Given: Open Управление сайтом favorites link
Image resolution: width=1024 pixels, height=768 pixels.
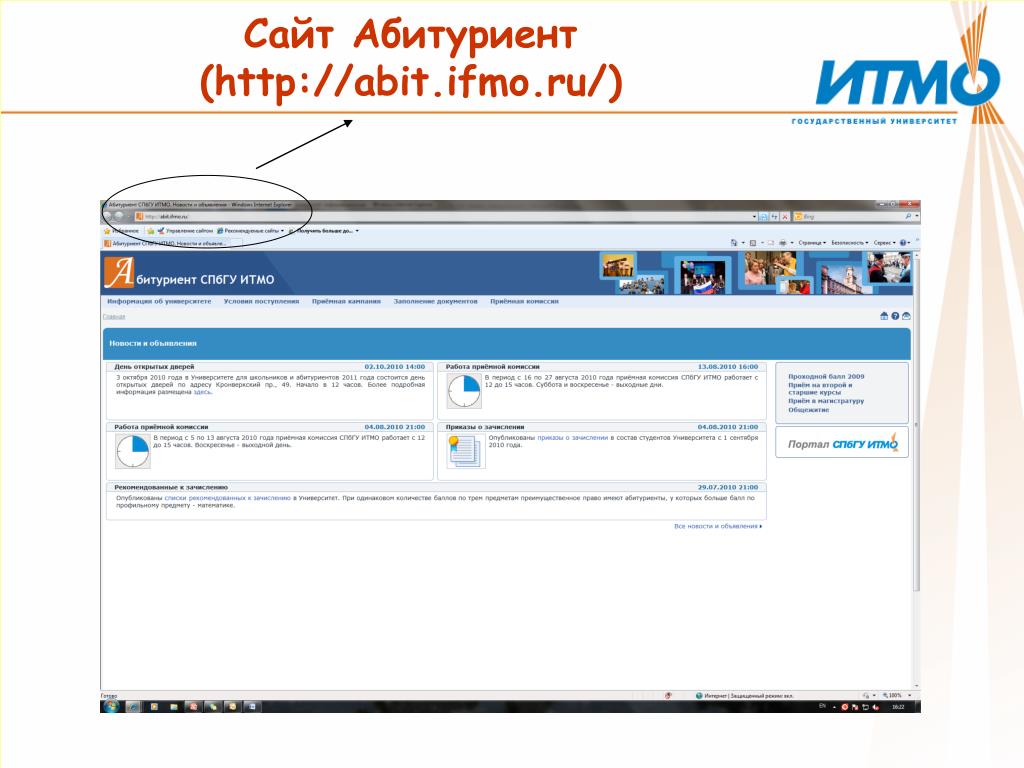Looking at the screenshot, I should [185, 231].
